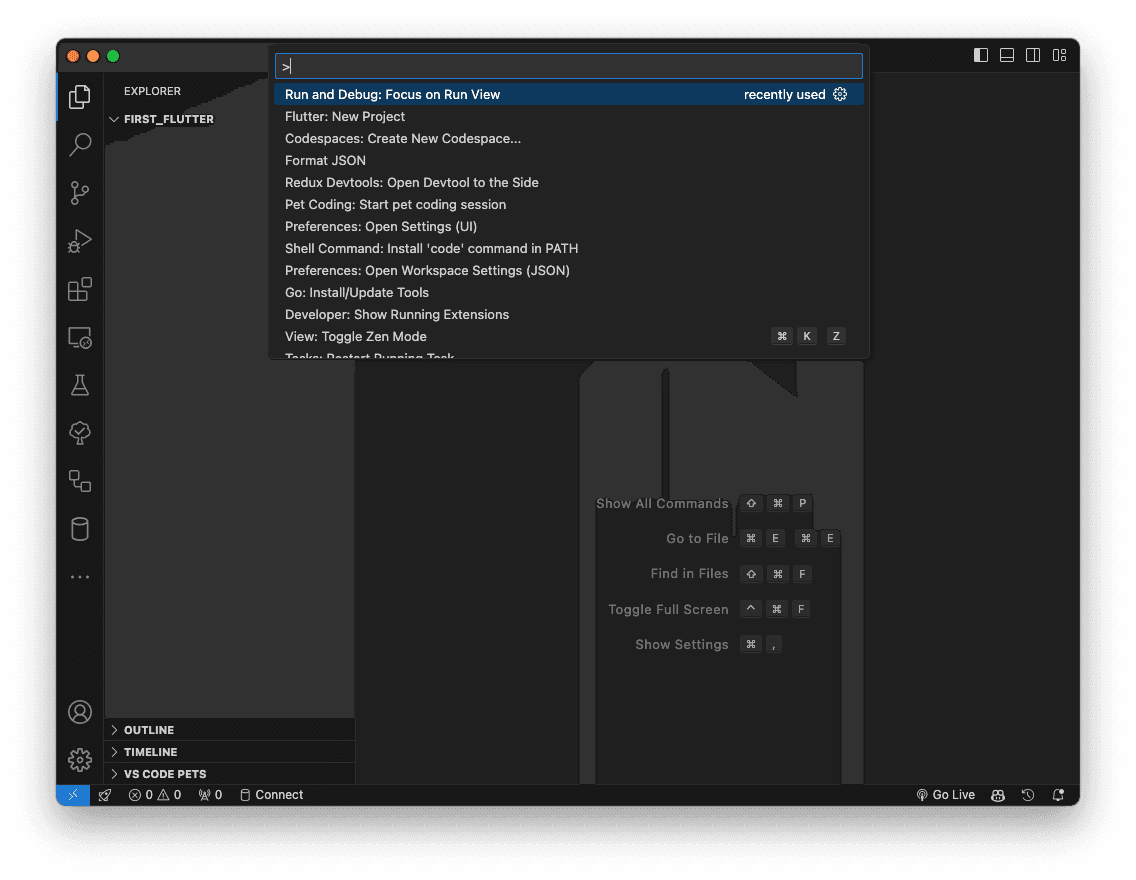Open the Search view in activity bar
The height and width of the screenshot is (880, 1136).
(80, 145)
